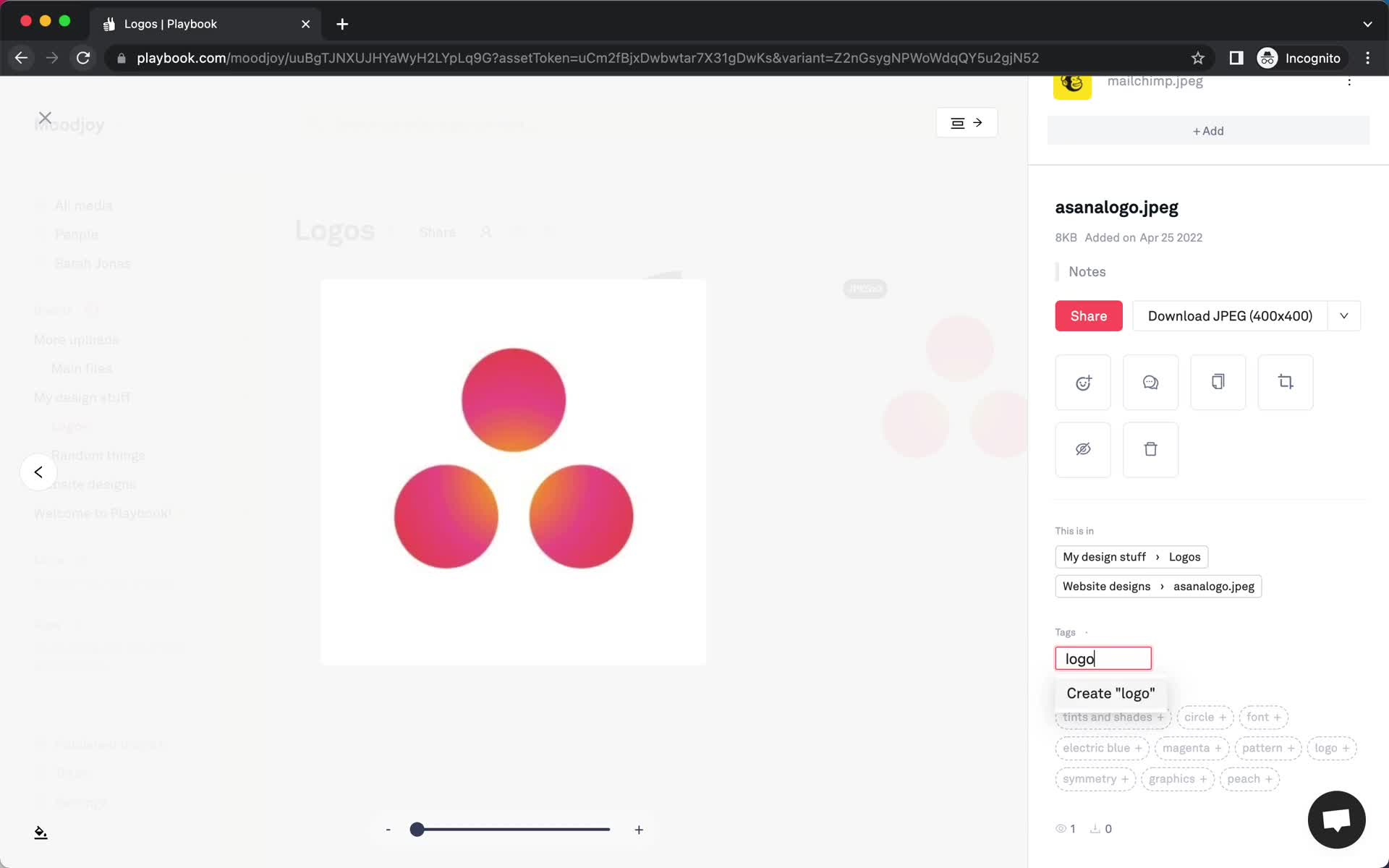The image size is (1389, 868).
Task: View site info lock icon
Action: click(122, 58)
